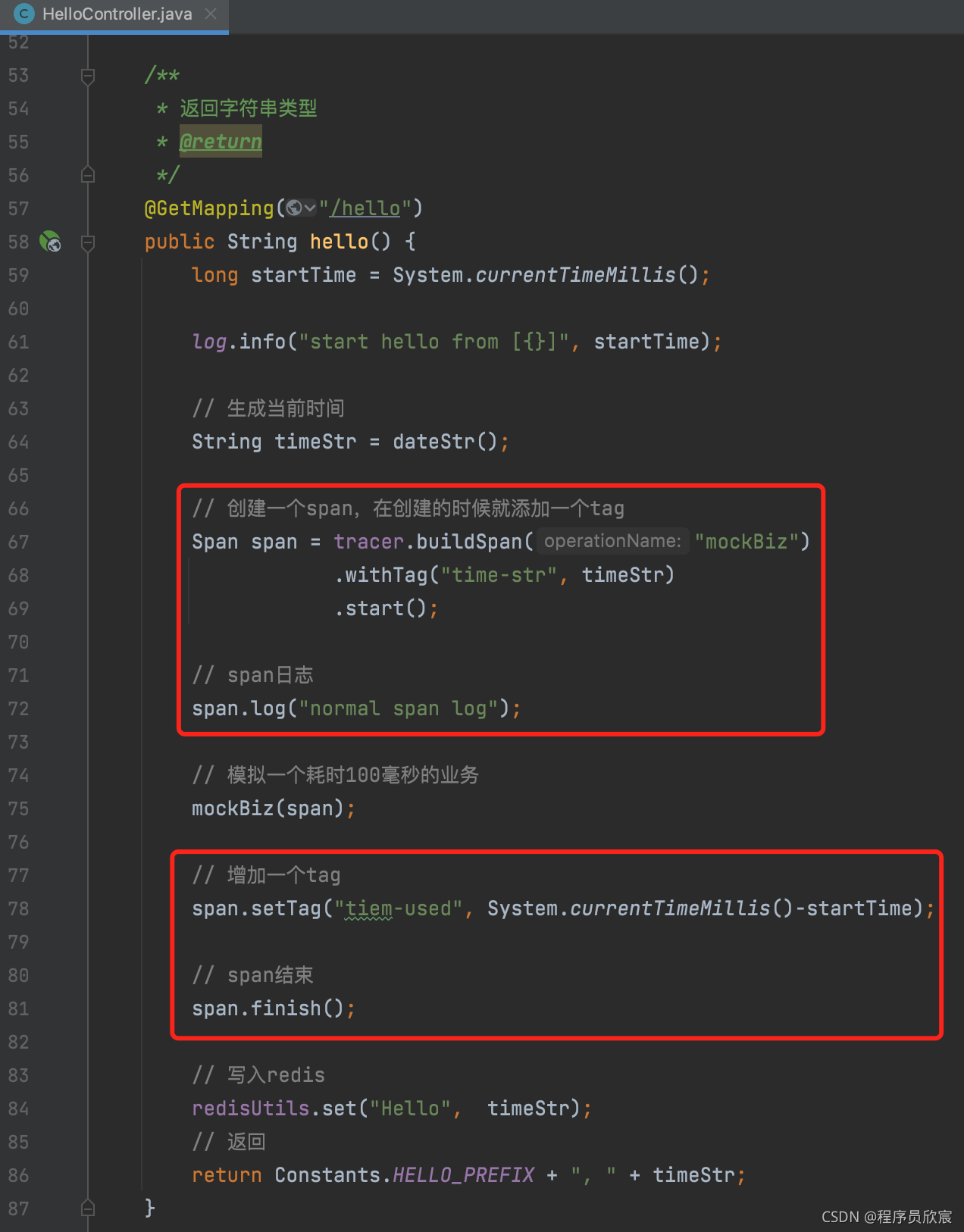Viewport: 964px width, 1232px height.
Task: Click the globe URL icon in @GetMapping
Action: pos(294,208)
